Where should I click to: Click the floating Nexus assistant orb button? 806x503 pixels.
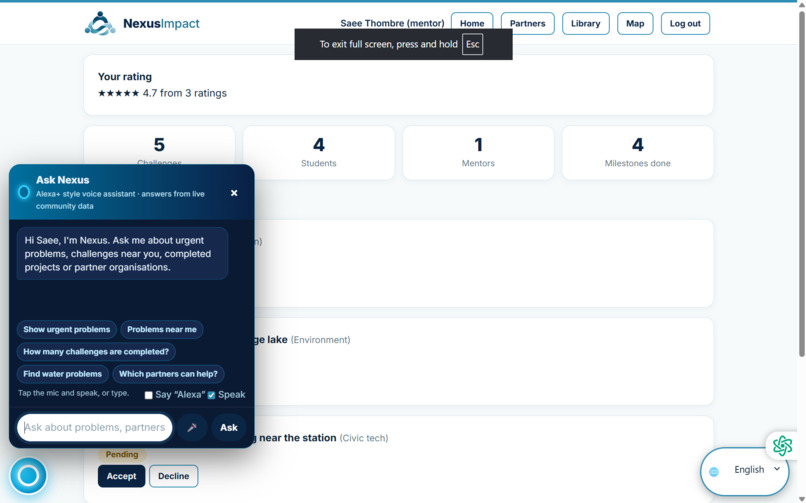click(28, 476)
